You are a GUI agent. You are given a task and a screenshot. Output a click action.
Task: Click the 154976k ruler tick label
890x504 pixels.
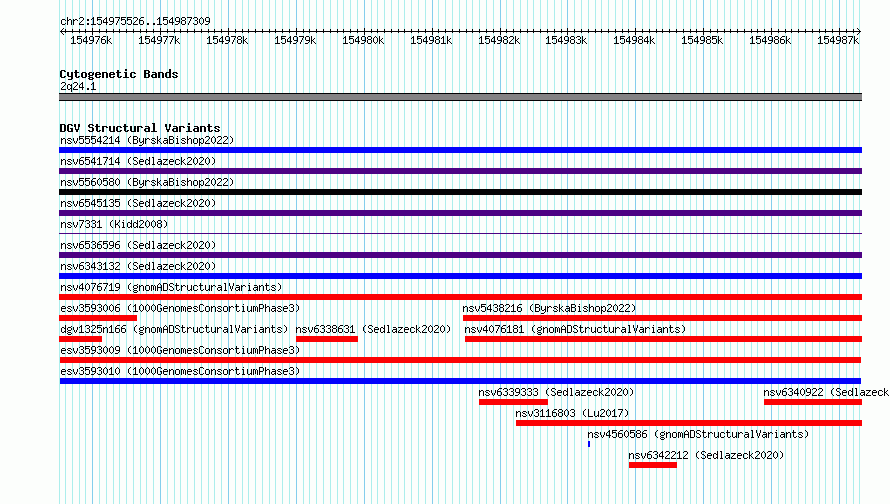coord(91,40)
